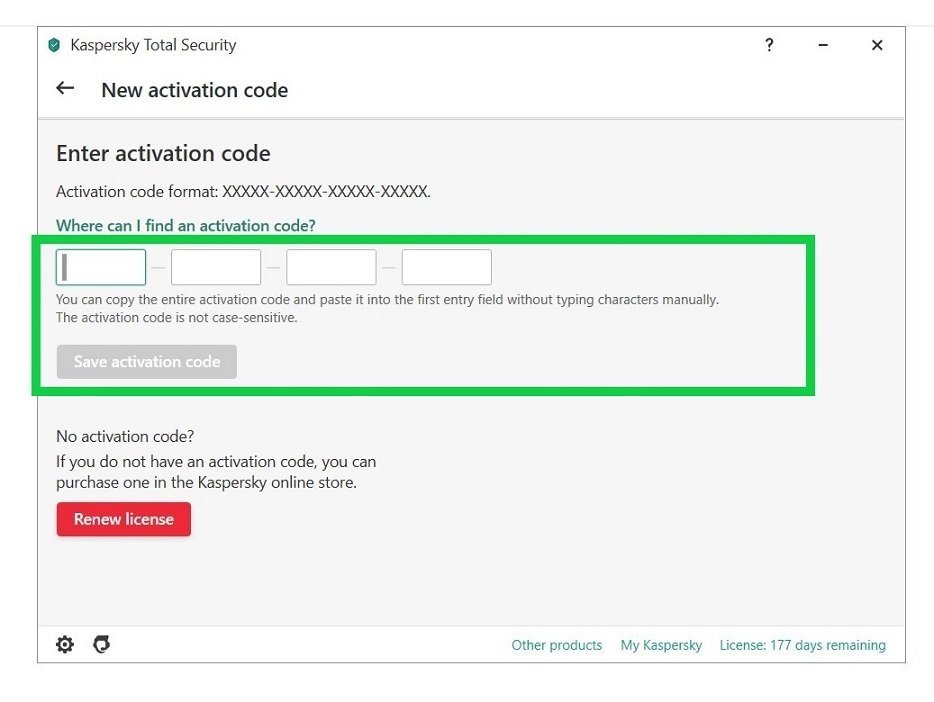The width and height of the screenshot is (934, 702).
Task: Click the red Renew license button
Action: pos(123,520)
